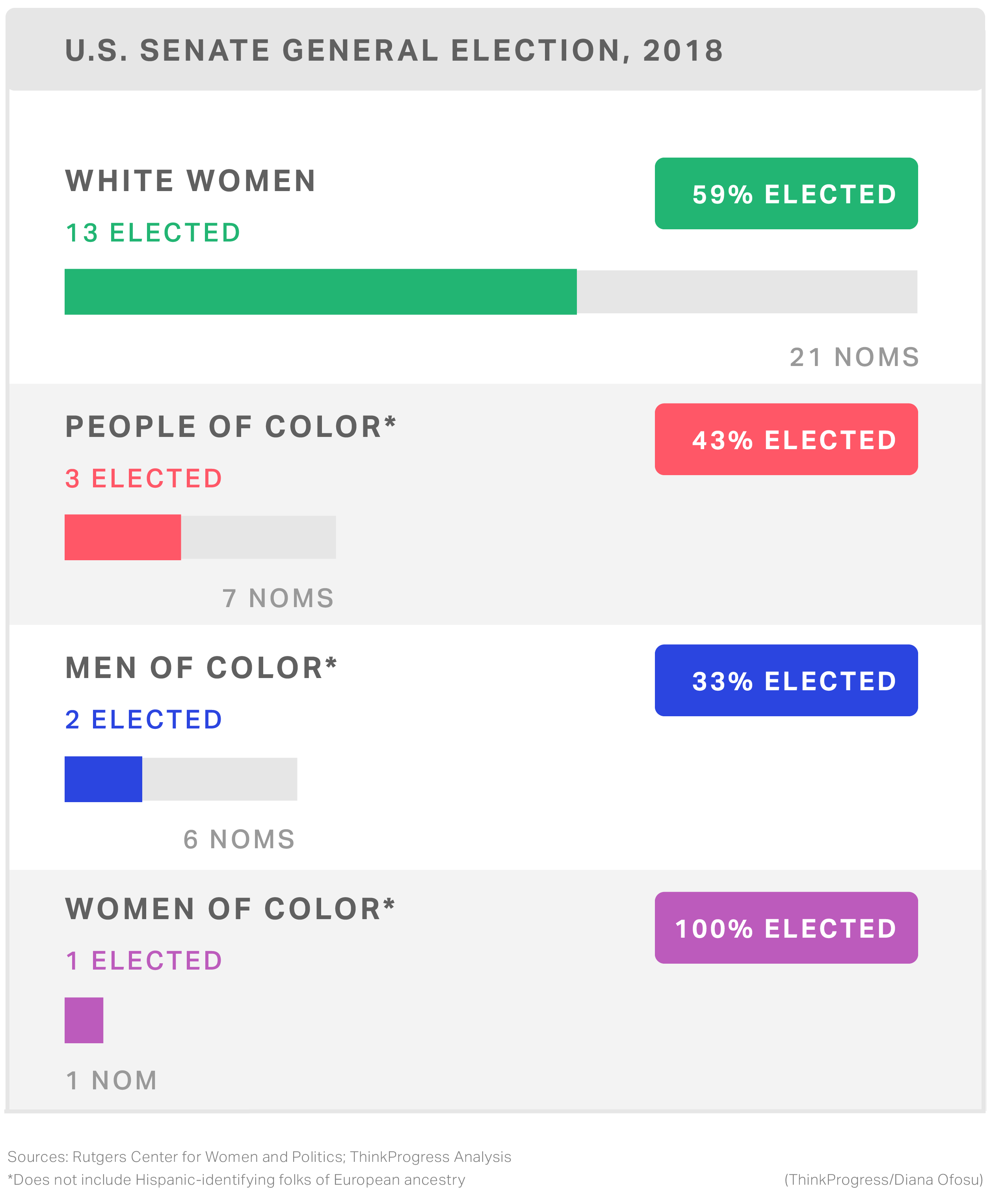This screenshot has width=993, height=1204.
Task: Click the 21 NOMS label
Action: [854, 357]
